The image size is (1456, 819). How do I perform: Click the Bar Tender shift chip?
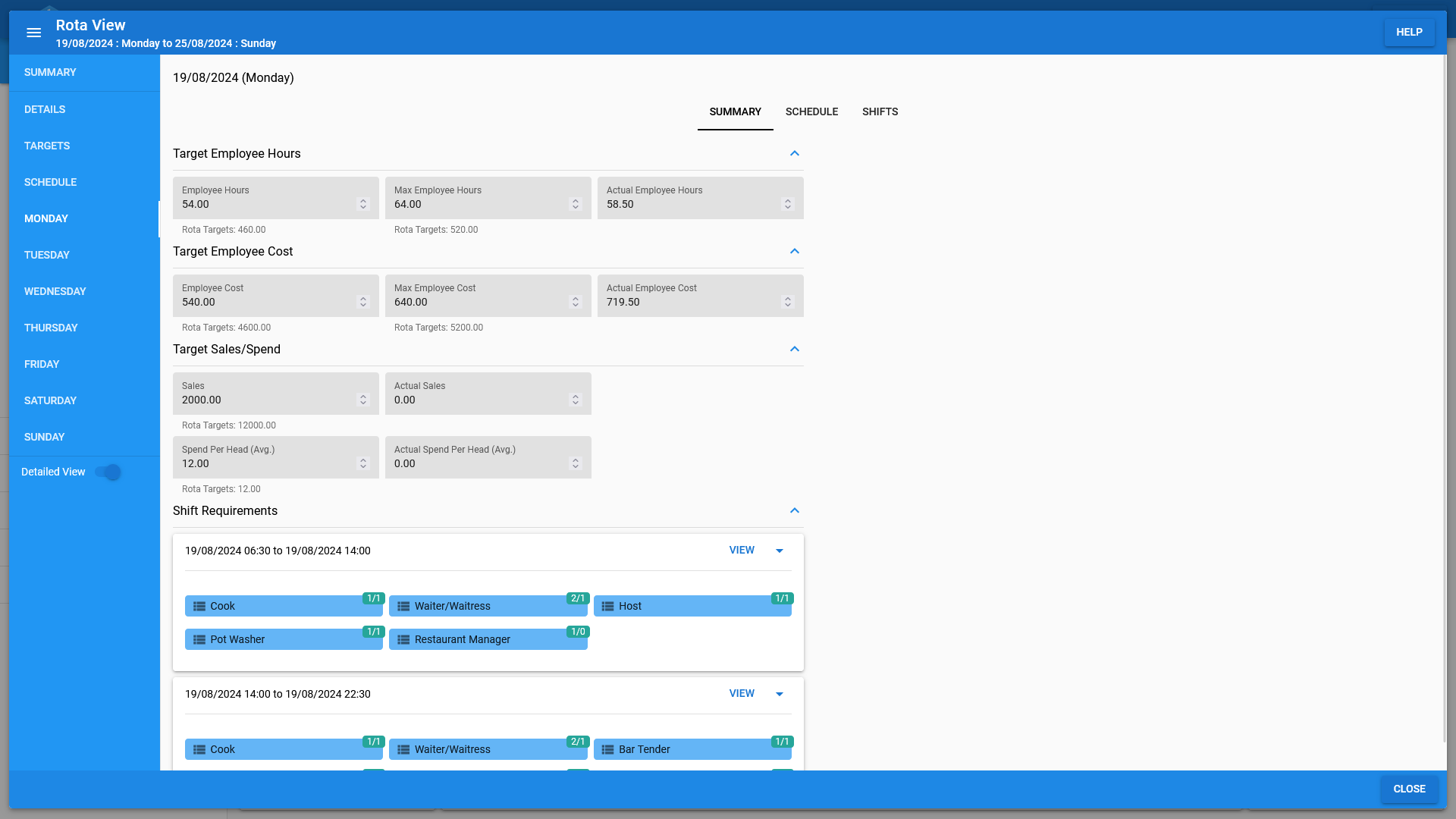[x=692, y=749]
